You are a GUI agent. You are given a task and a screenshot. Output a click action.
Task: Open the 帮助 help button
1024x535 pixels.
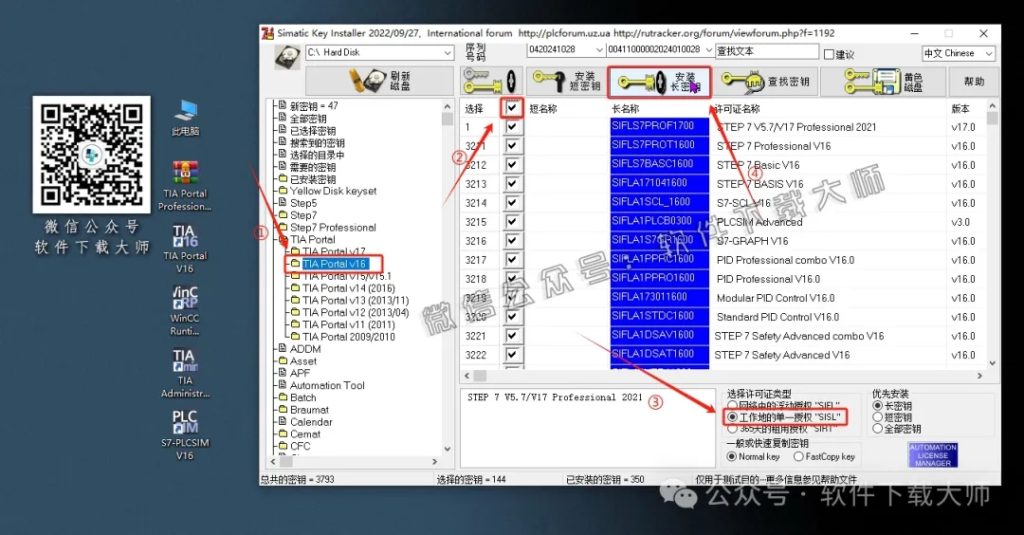point(974,81)
